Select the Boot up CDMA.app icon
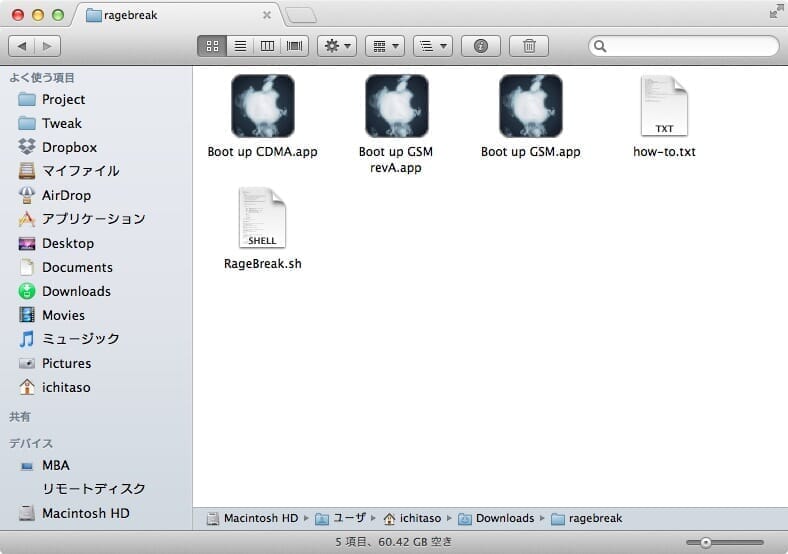Viewport: 788px width, 554px height. click(262, 106)
